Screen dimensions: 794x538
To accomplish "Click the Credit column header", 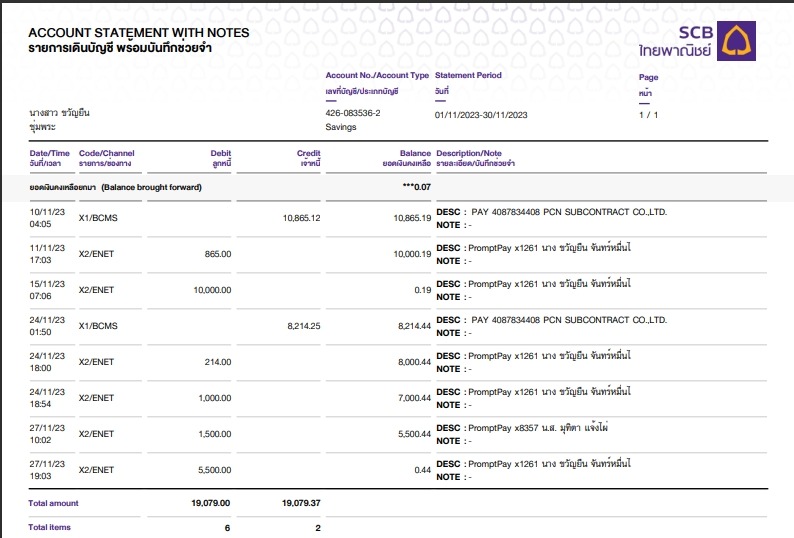I will [x=309, y=153].
